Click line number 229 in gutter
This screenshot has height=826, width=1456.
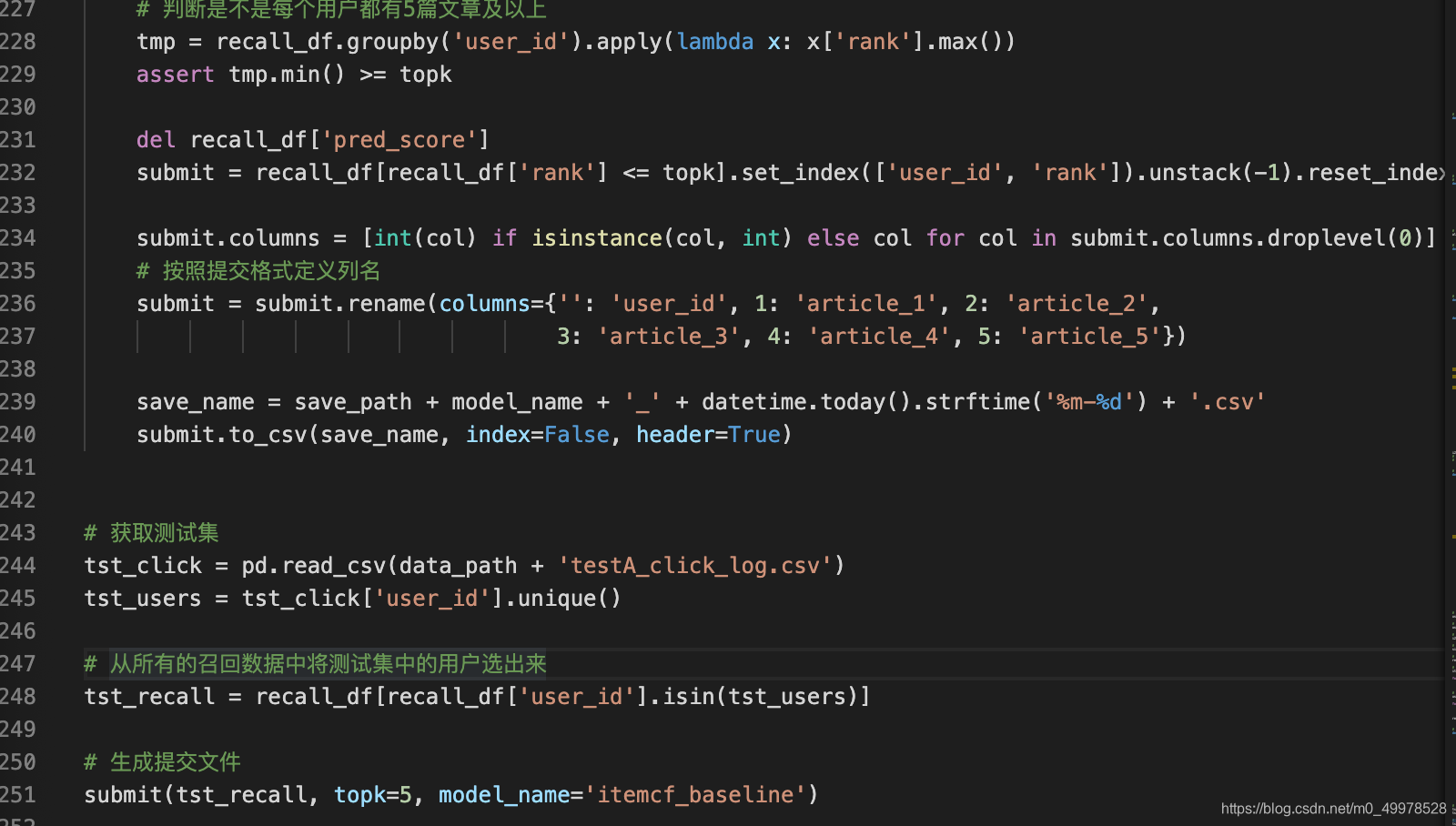(18, 75)
